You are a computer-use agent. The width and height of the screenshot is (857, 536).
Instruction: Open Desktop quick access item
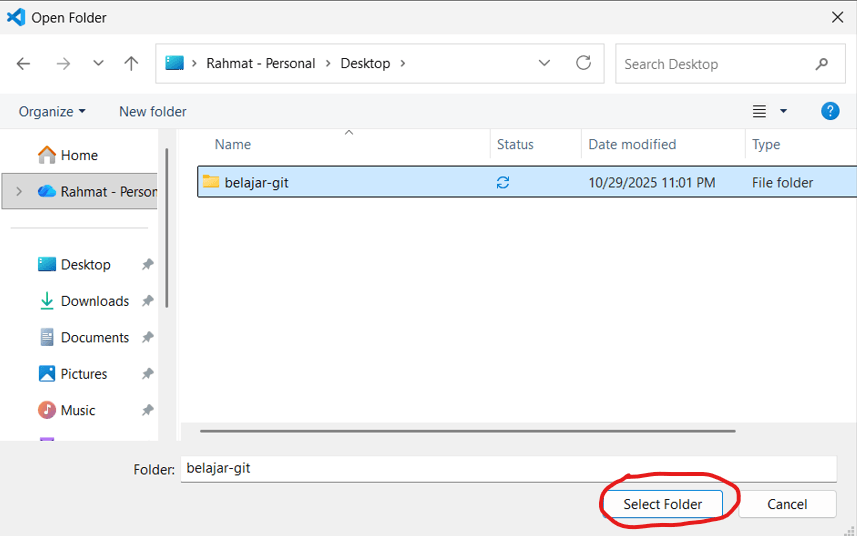coord(85,264)
